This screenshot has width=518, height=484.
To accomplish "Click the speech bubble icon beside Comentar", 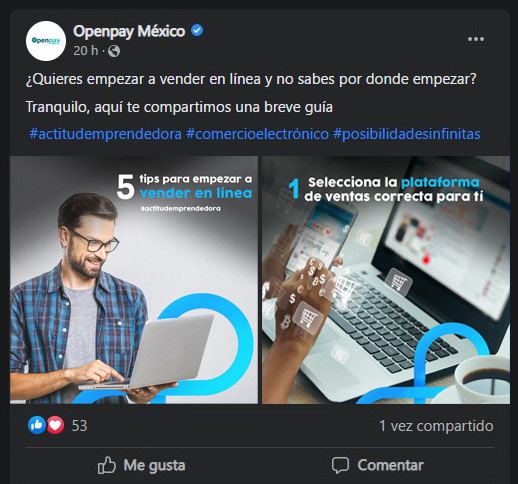I will [340, 465].
